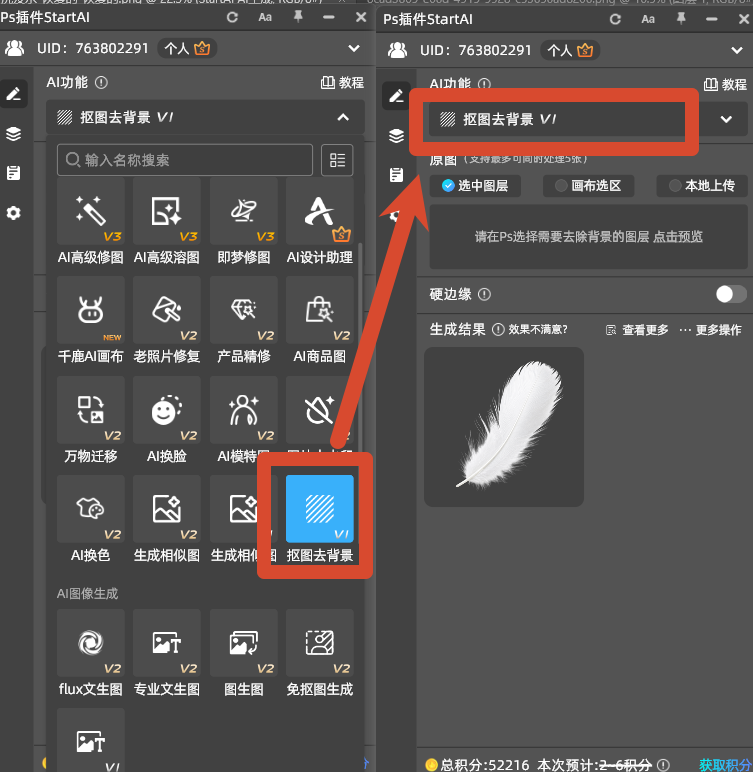Expand the account dropdown in right panel
753x772 pixels.
pyautogui.click(x=737, y=50)
